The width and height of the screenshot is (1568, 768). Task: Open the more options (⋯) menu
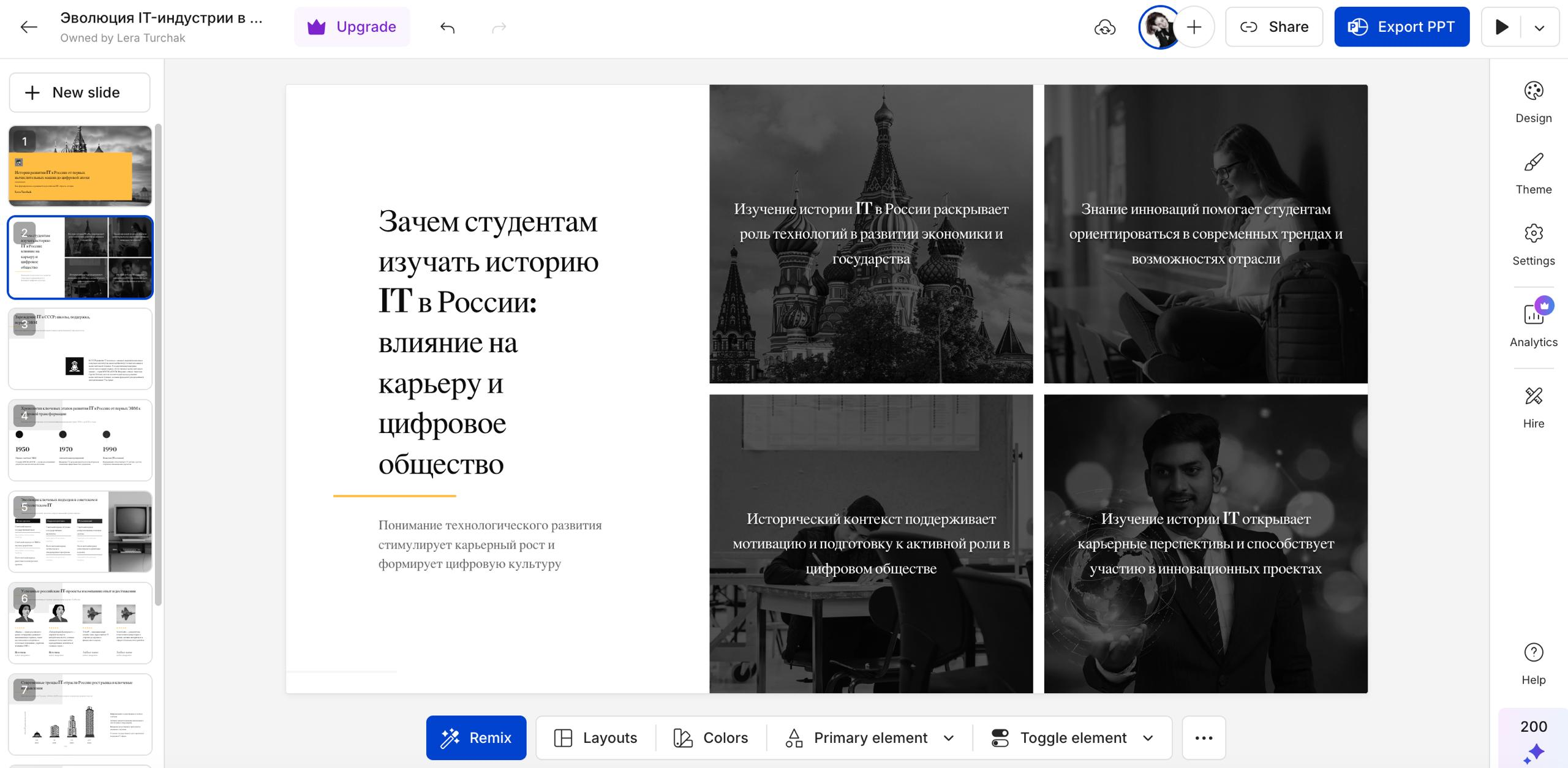[1202, 737]
